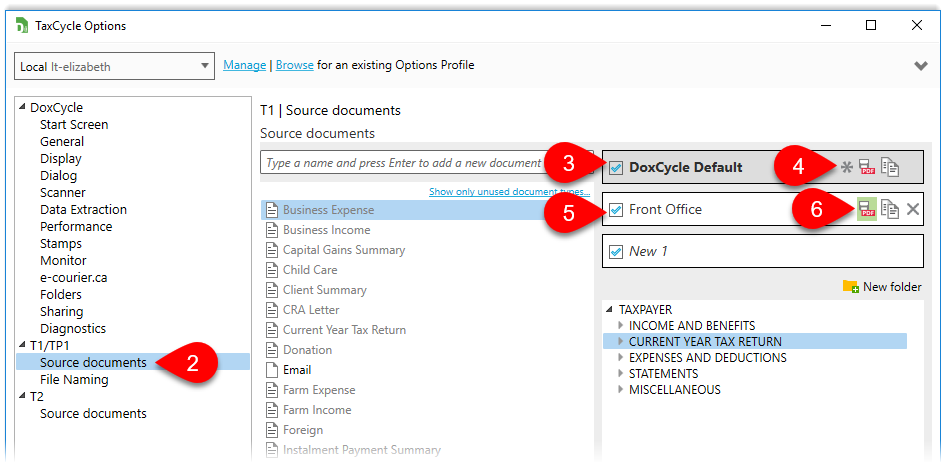Open the Folders options page

61,295
